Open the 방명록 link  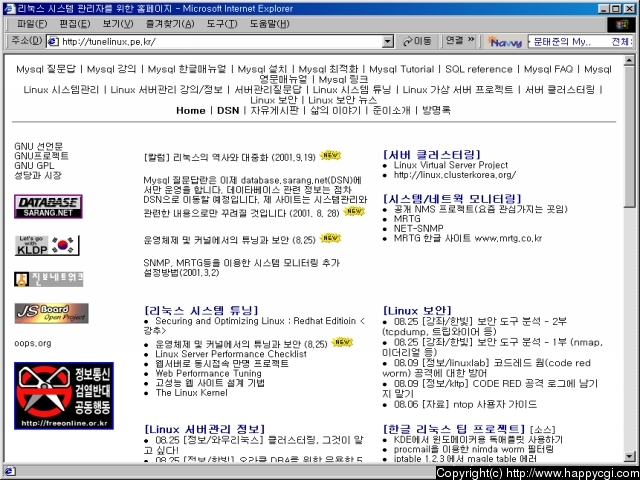pyautogui.click(x=436, y=110)
